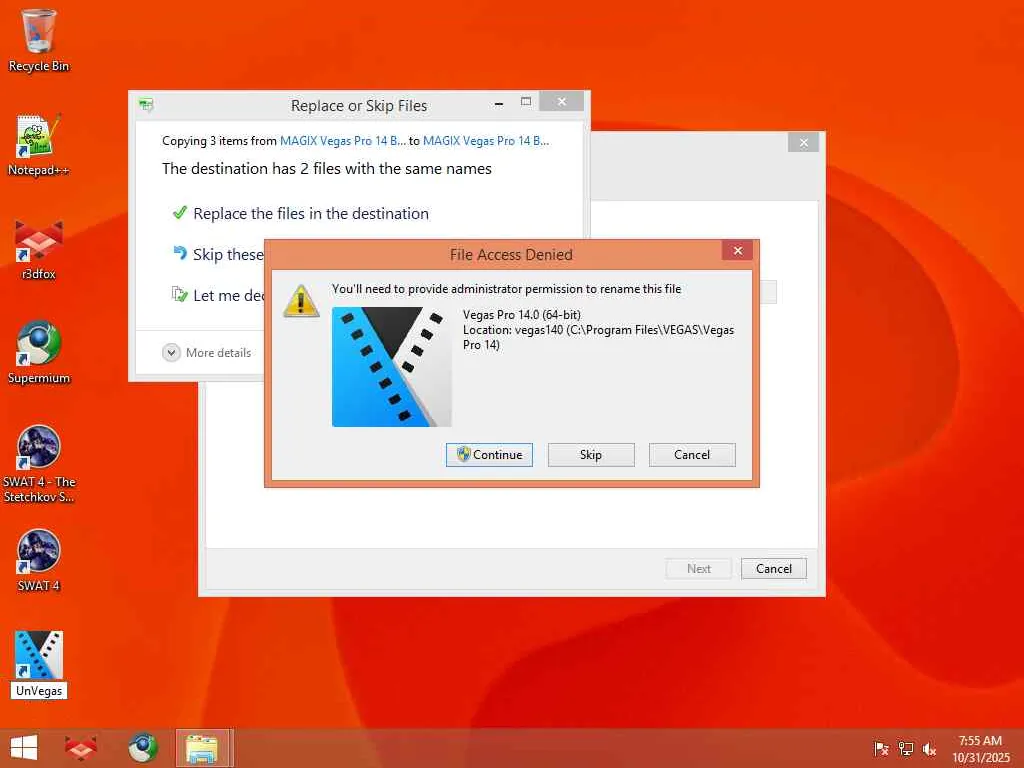Screen dimensions: 1024x768
Task: Select the Supermium desktop shortcut
Action: point(39,353)
